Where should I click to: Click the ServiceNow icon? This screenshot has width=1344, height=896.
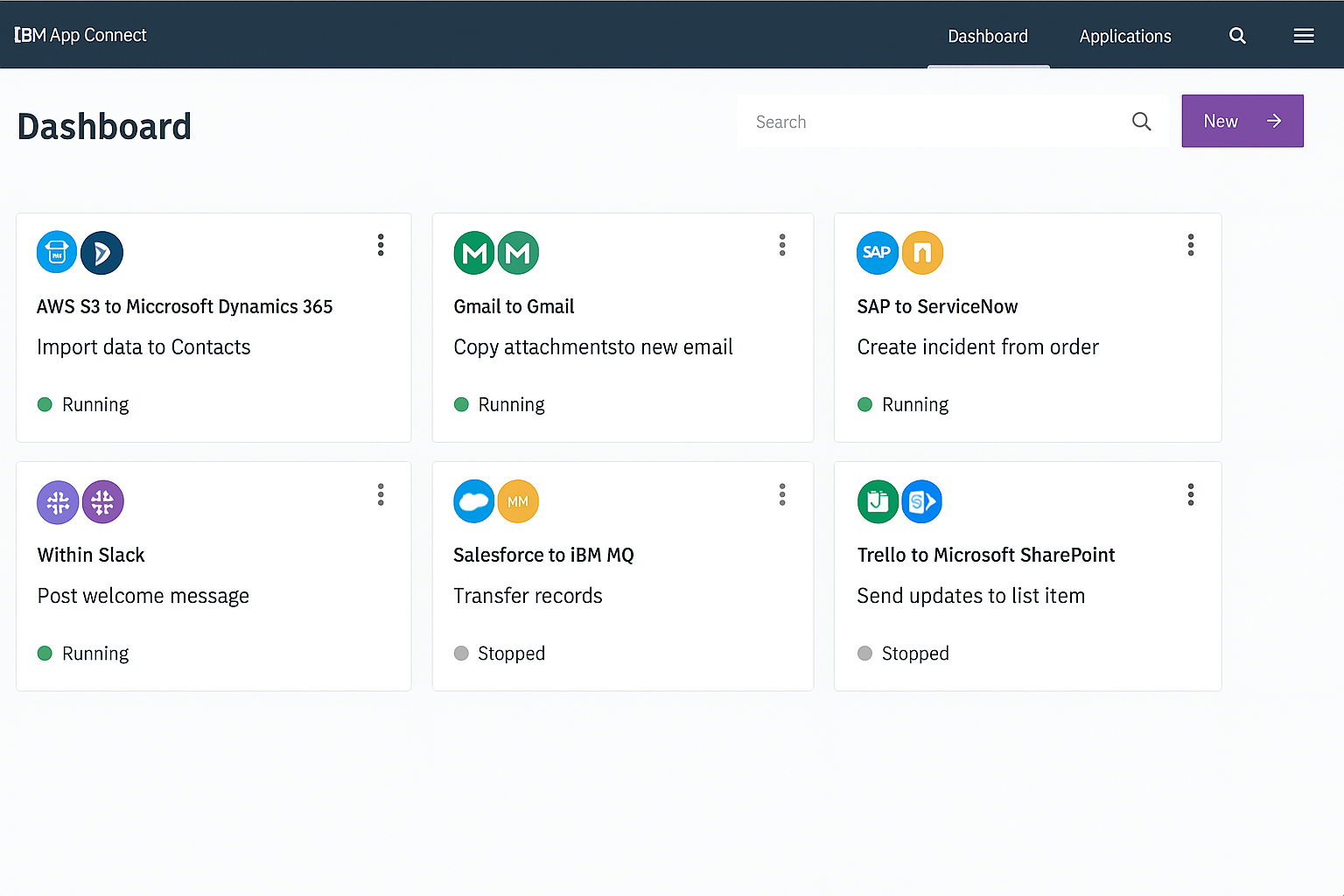tap(922, 253)
